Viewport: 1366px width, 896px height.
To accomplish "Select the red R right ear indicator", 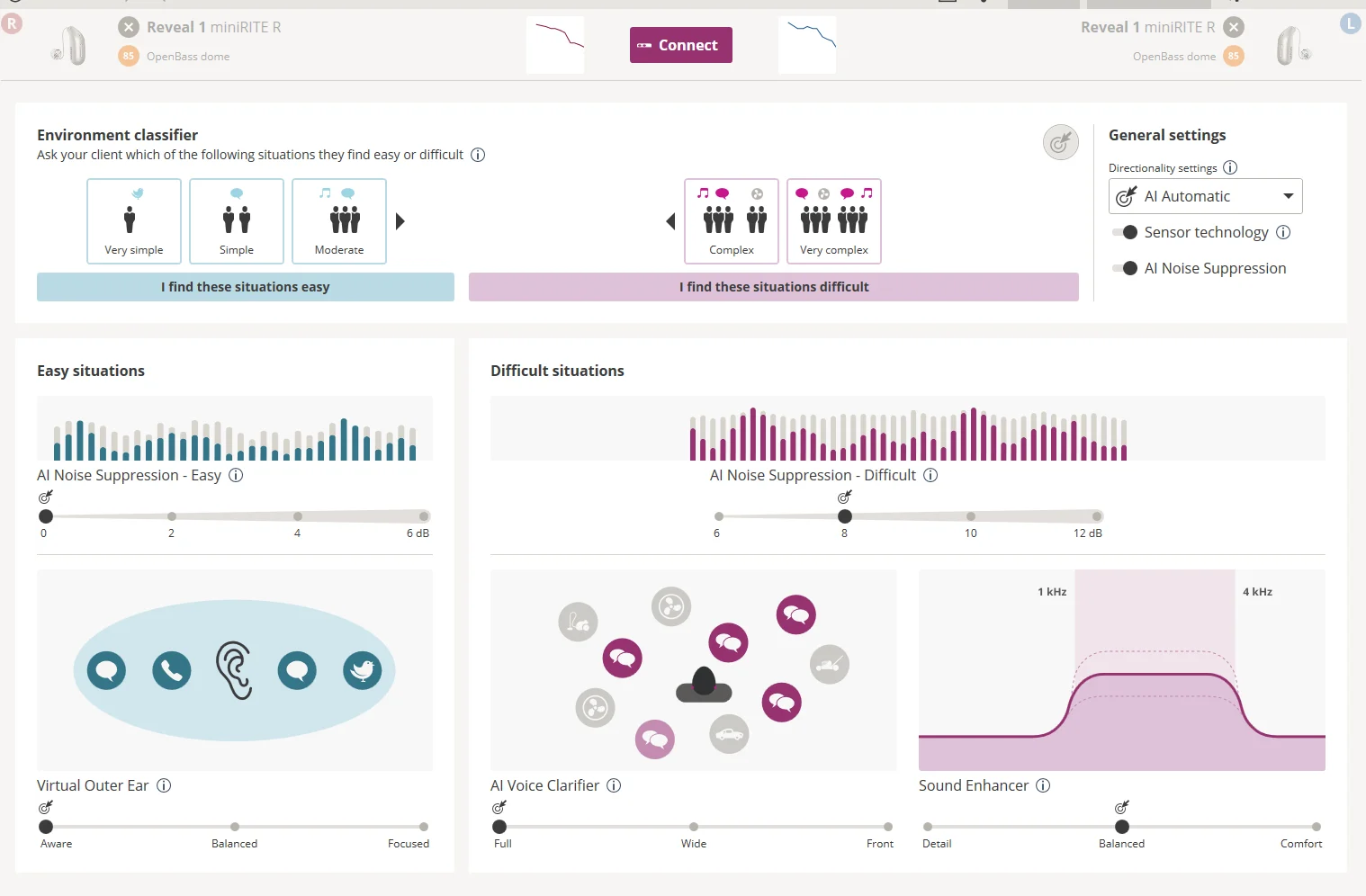I will (12, 24).
